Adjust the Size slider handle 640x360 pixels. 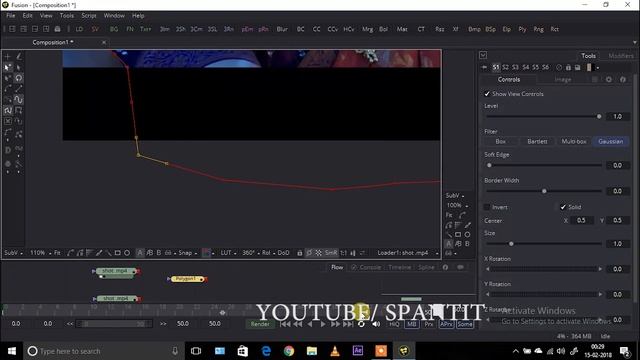pos(511,244)
